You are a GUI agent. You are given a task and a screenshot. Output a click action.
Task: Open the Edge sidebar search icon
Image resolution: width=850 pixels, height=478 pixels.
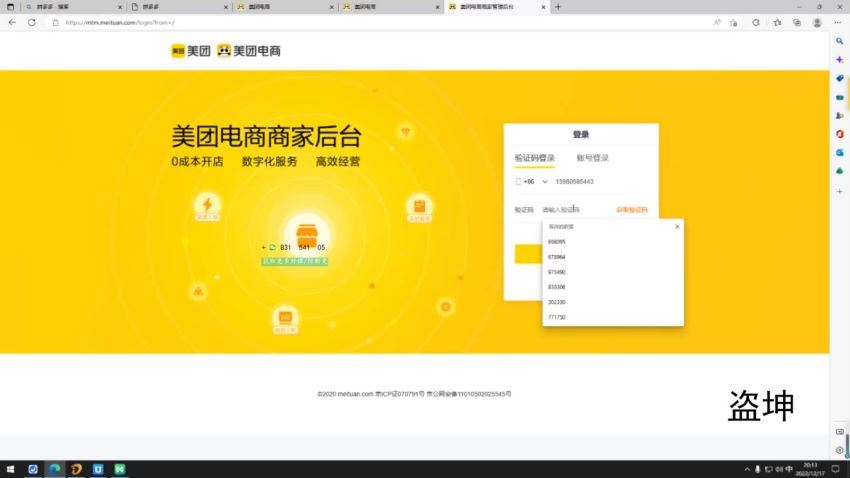(x=840, y=41)
